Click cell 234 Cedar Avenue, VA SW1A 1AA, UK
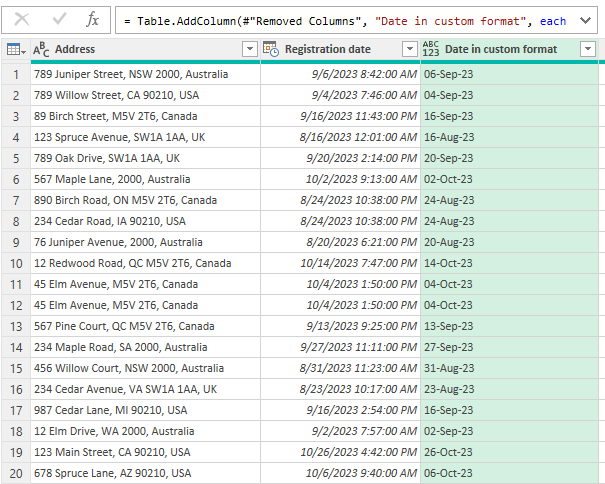 click(x=145, y=389)
